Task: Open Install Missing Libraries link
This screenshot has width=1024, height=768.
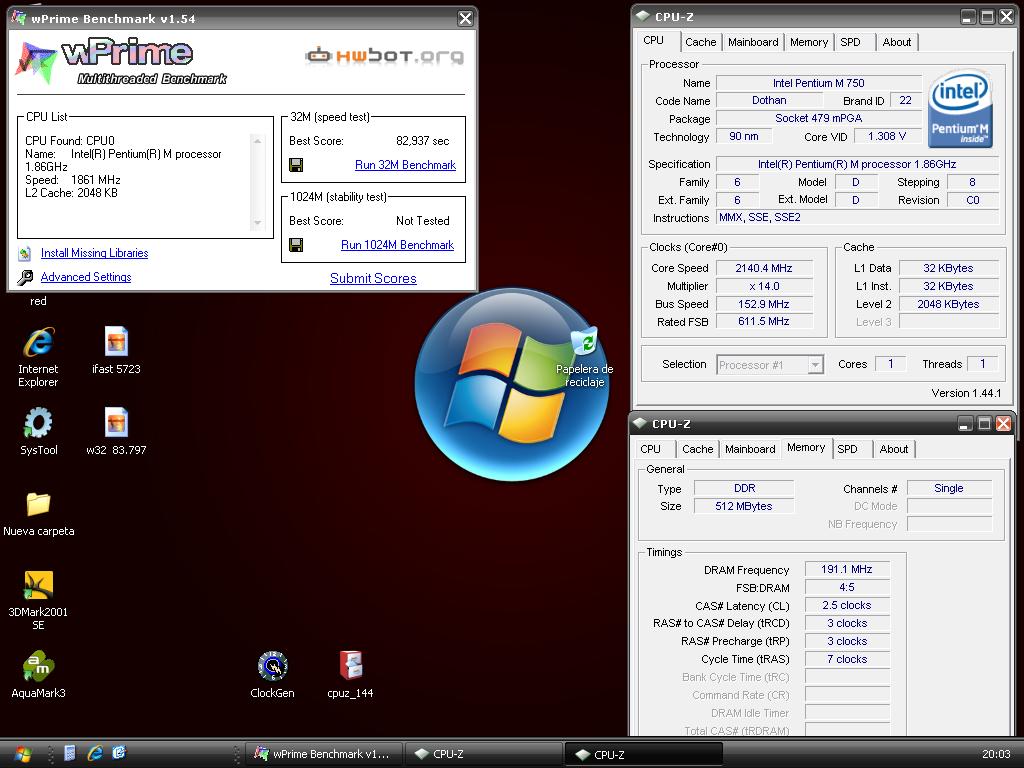Action: coord(95,253)
